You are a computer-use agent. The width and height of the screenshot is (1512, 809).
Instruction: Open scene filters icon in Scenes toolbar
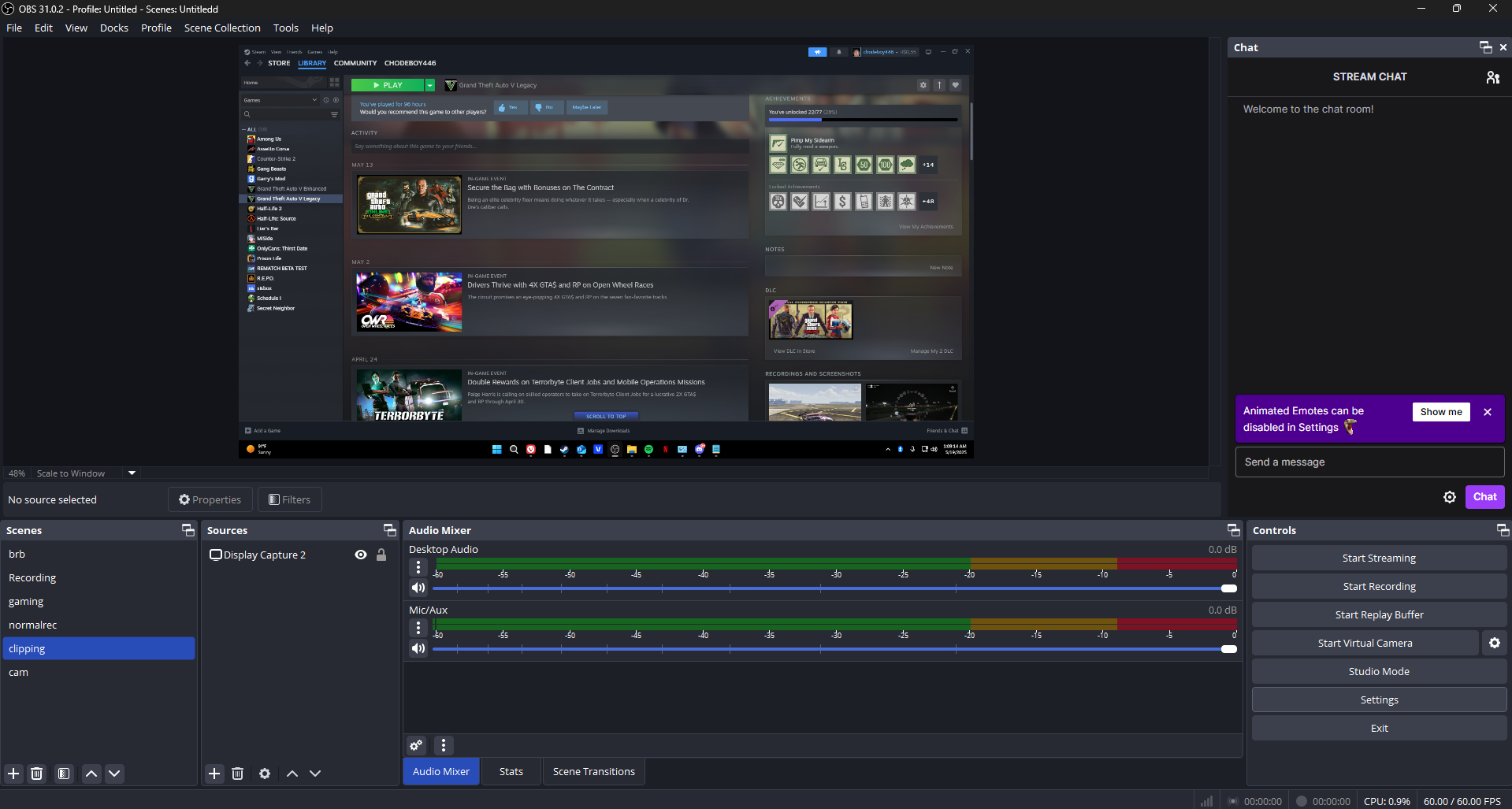64,774
